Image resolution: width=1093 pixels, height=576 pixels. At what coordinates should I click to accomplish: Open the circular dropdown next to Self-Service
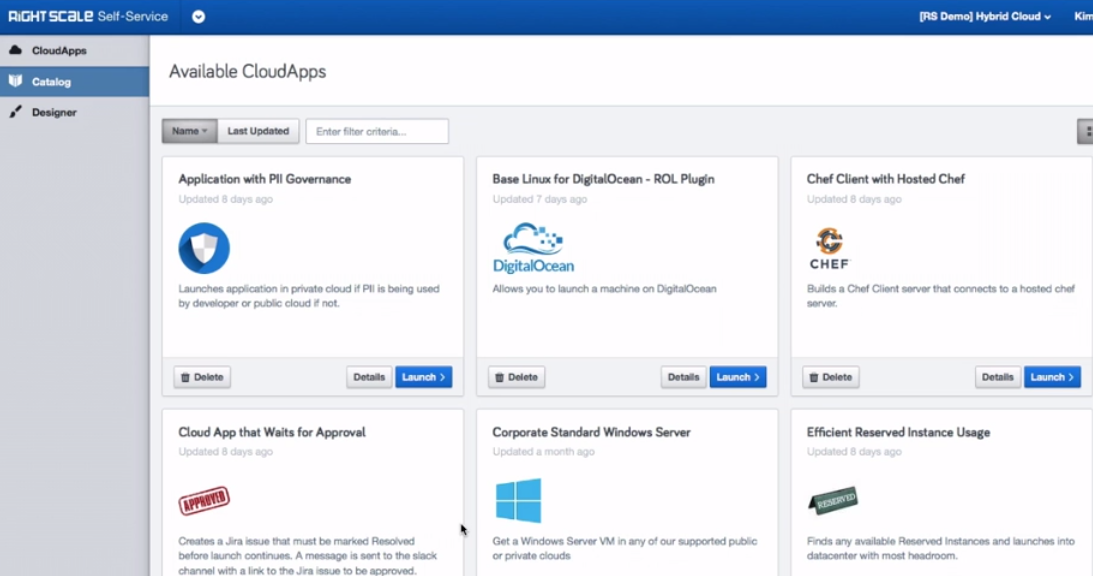[199, 17]
